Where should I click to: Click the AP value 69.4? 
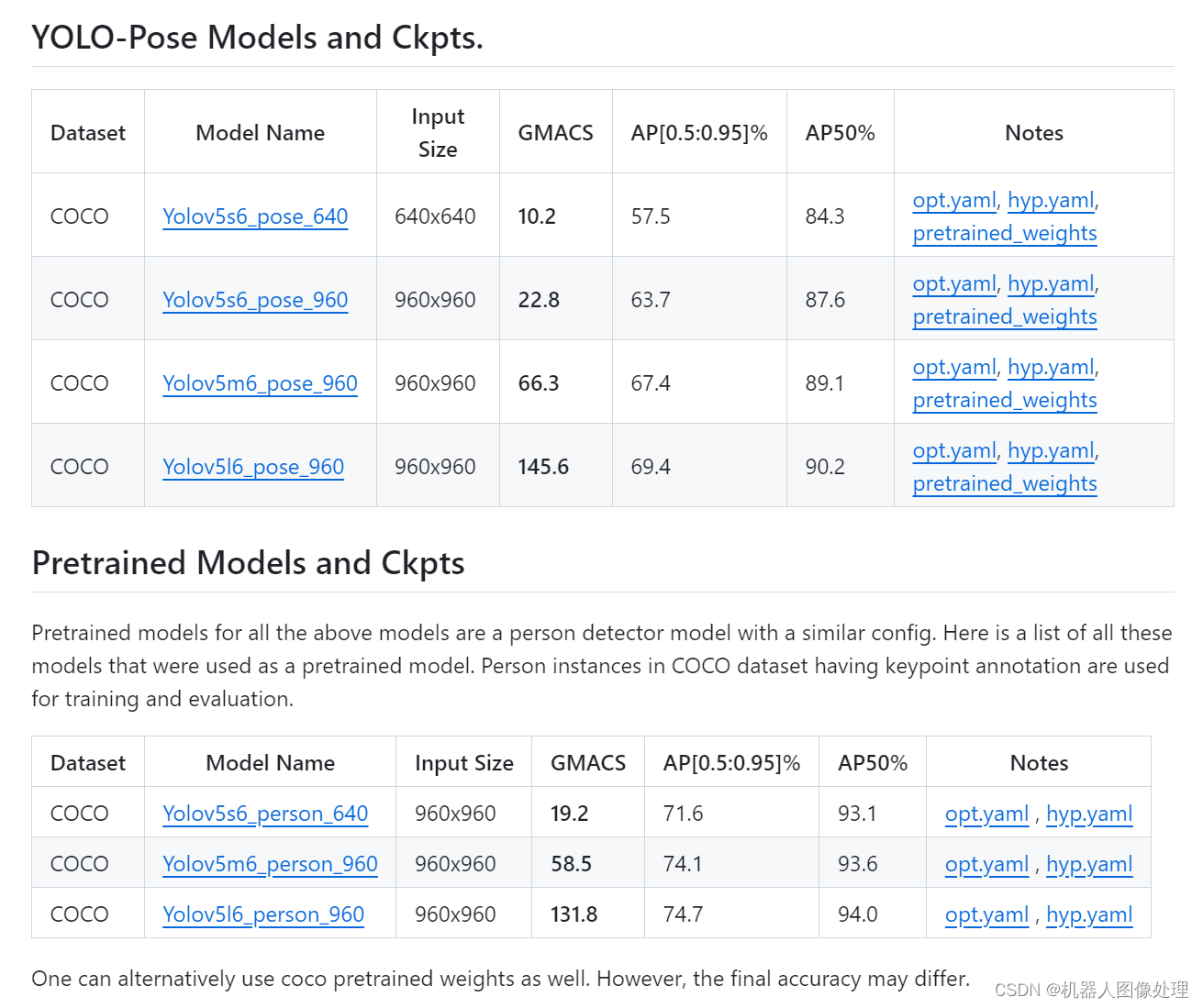[651, 467]
